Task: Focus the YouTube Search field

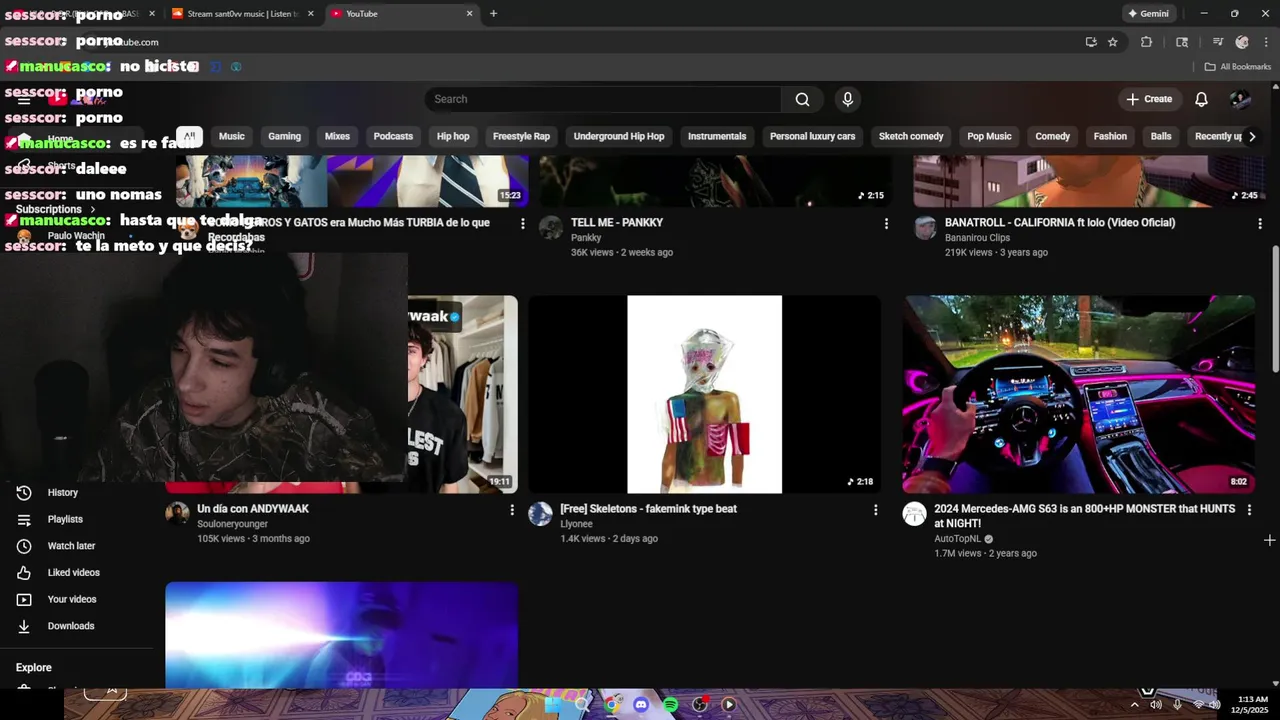Action: coord(603,99)
